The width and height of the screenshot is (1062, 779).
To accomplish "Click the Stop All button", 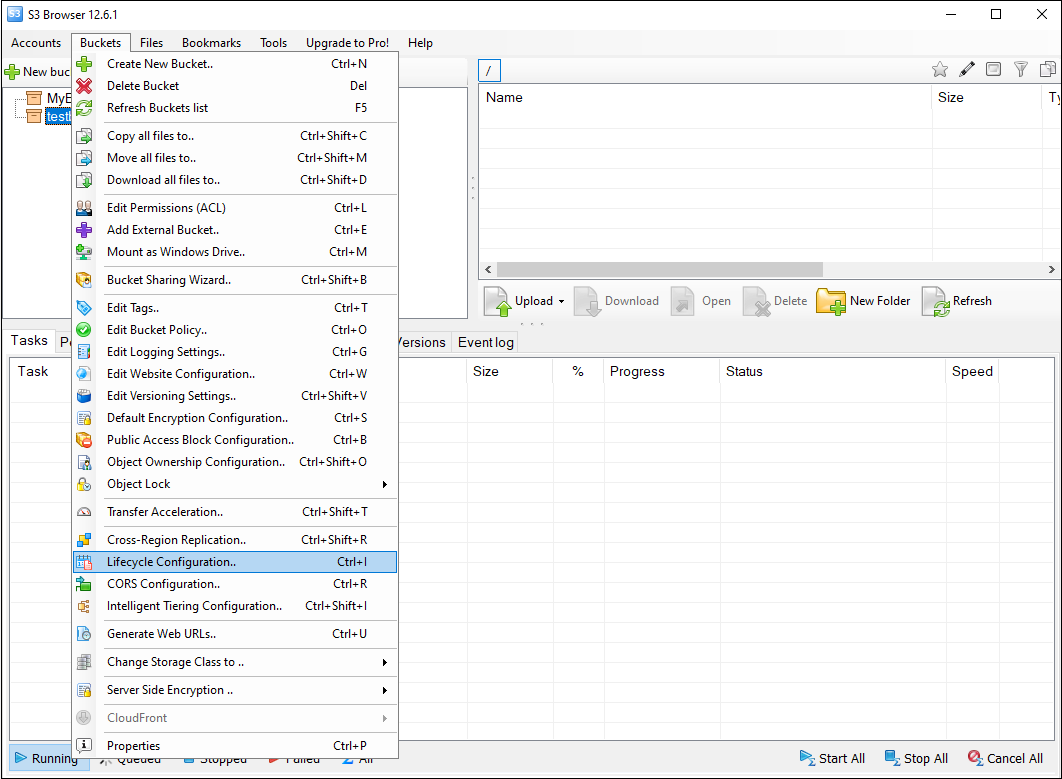I will [x=916, y=759].
